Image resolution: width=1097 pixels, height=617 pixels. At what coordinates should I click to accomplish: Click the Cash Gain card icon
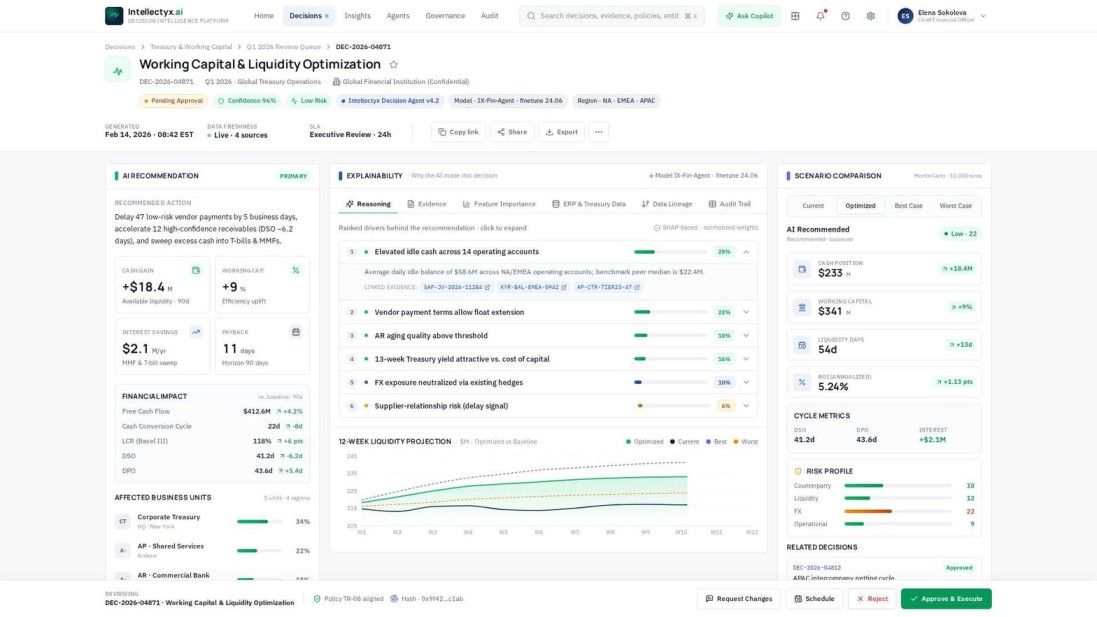196,270
